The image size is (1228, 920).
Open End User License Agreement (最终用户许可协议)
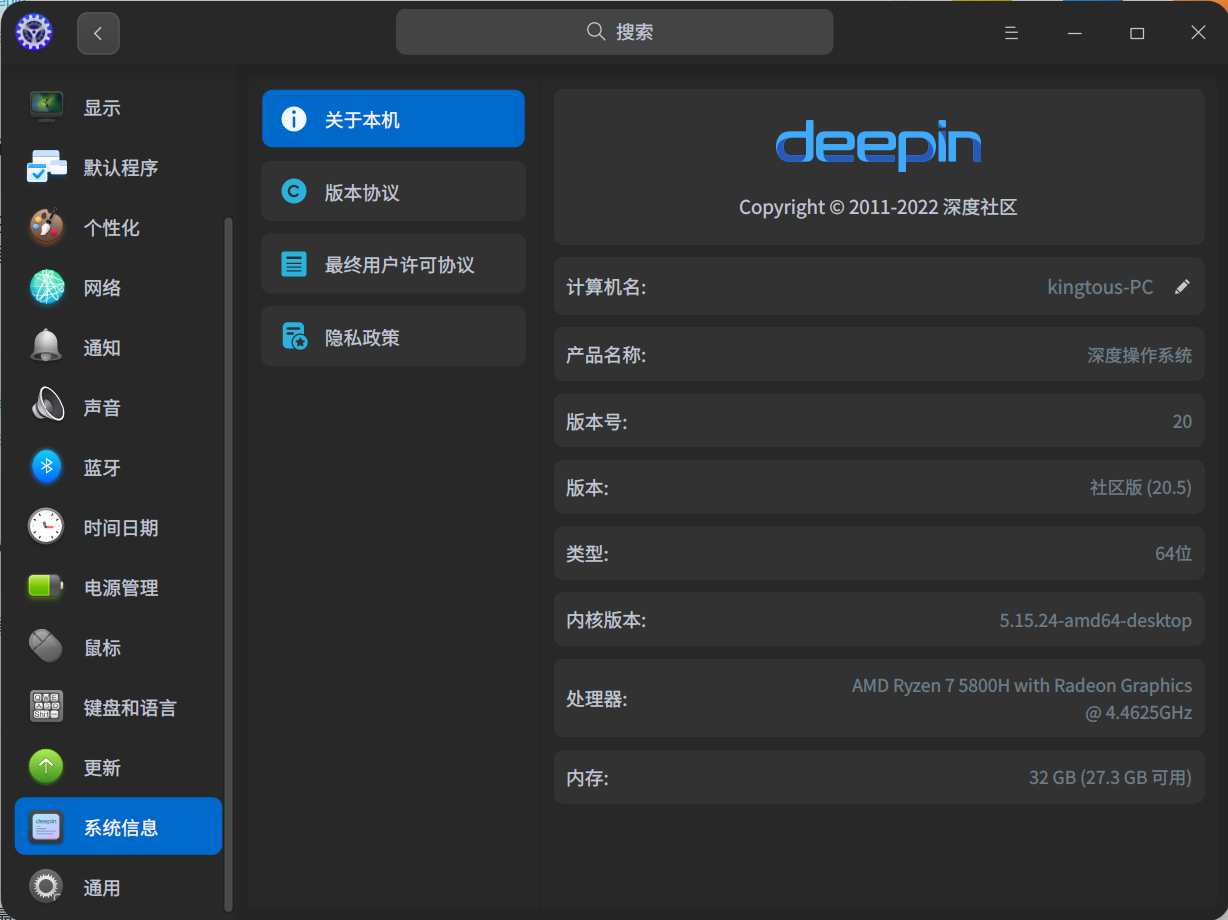pos(393,264)
